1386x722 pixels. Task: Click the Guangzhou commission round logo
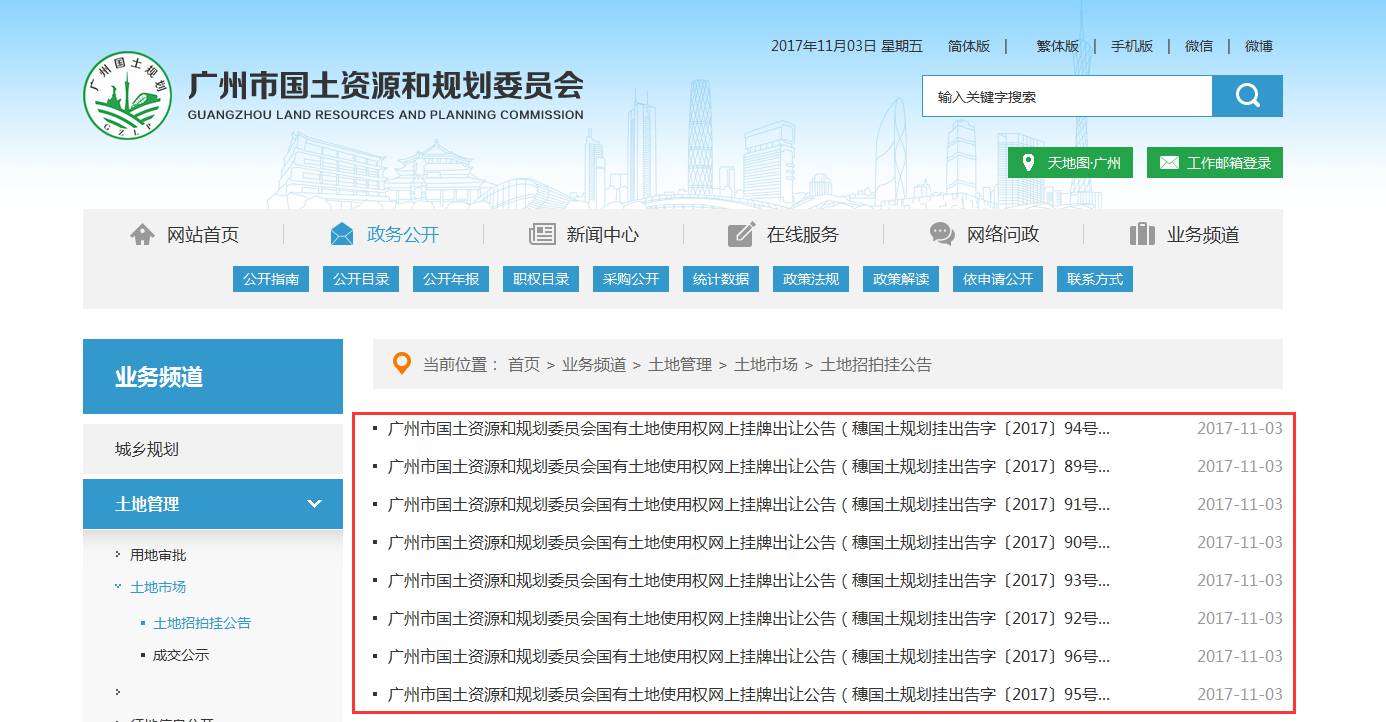[128, 96]
